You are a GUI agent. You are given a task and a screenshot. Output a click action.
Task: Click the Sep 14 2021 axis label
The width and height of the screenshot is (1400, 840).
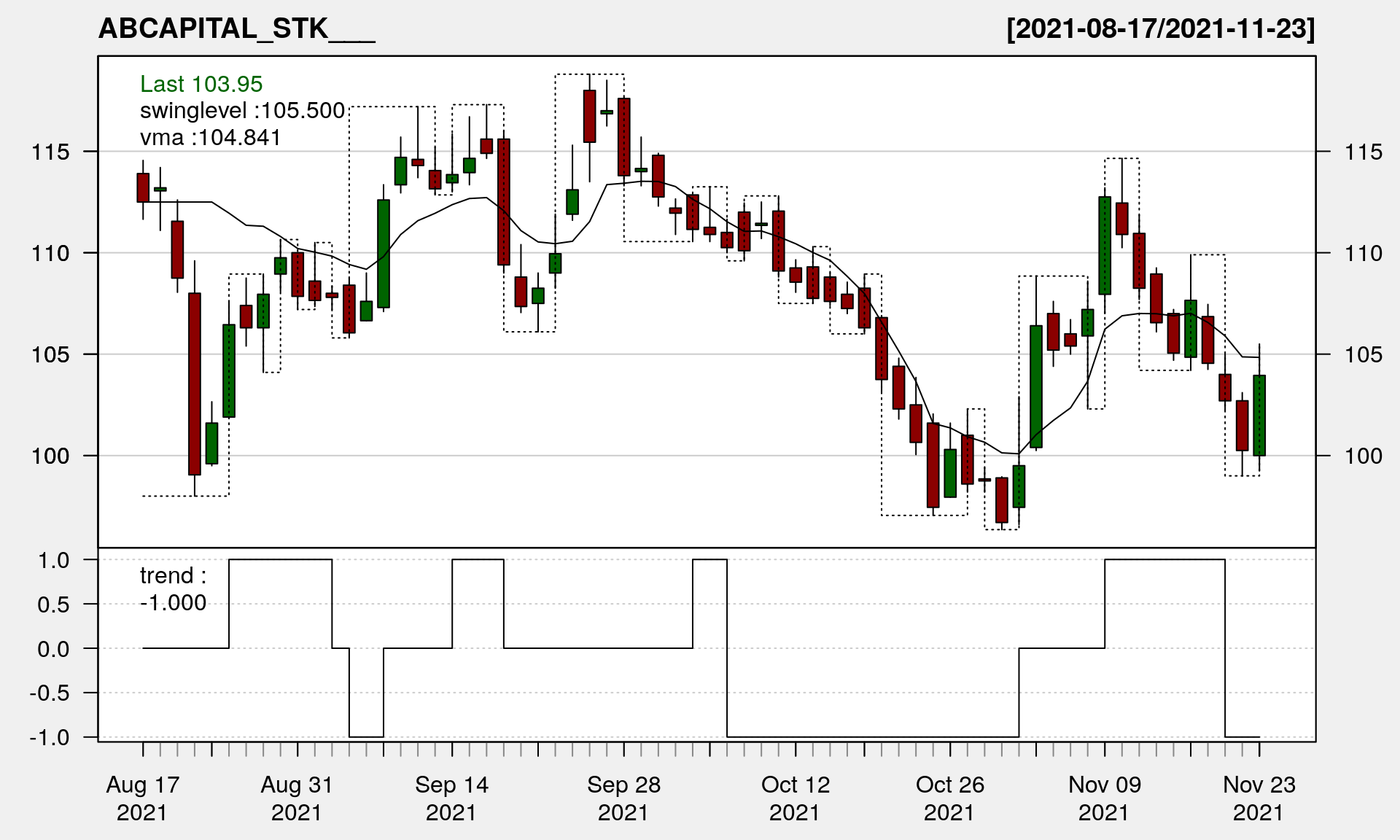(451, 798)
